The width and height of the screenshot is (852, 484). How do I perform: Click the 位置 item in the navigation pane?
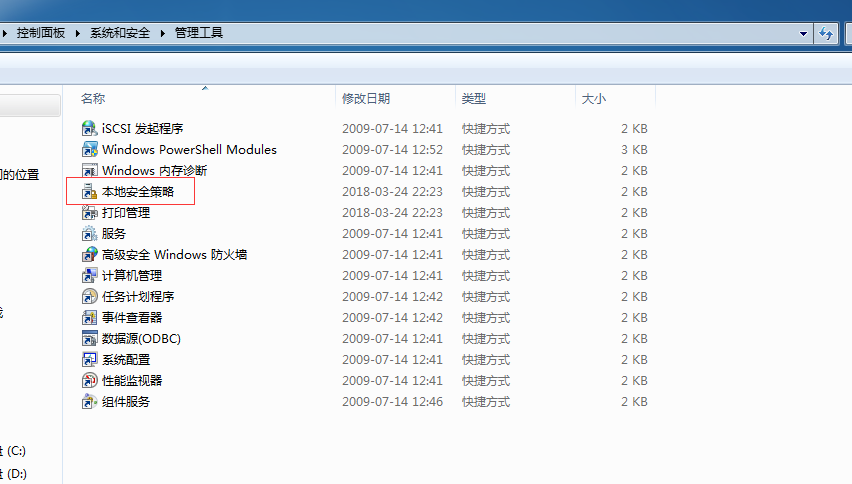[x=20, y=175]
